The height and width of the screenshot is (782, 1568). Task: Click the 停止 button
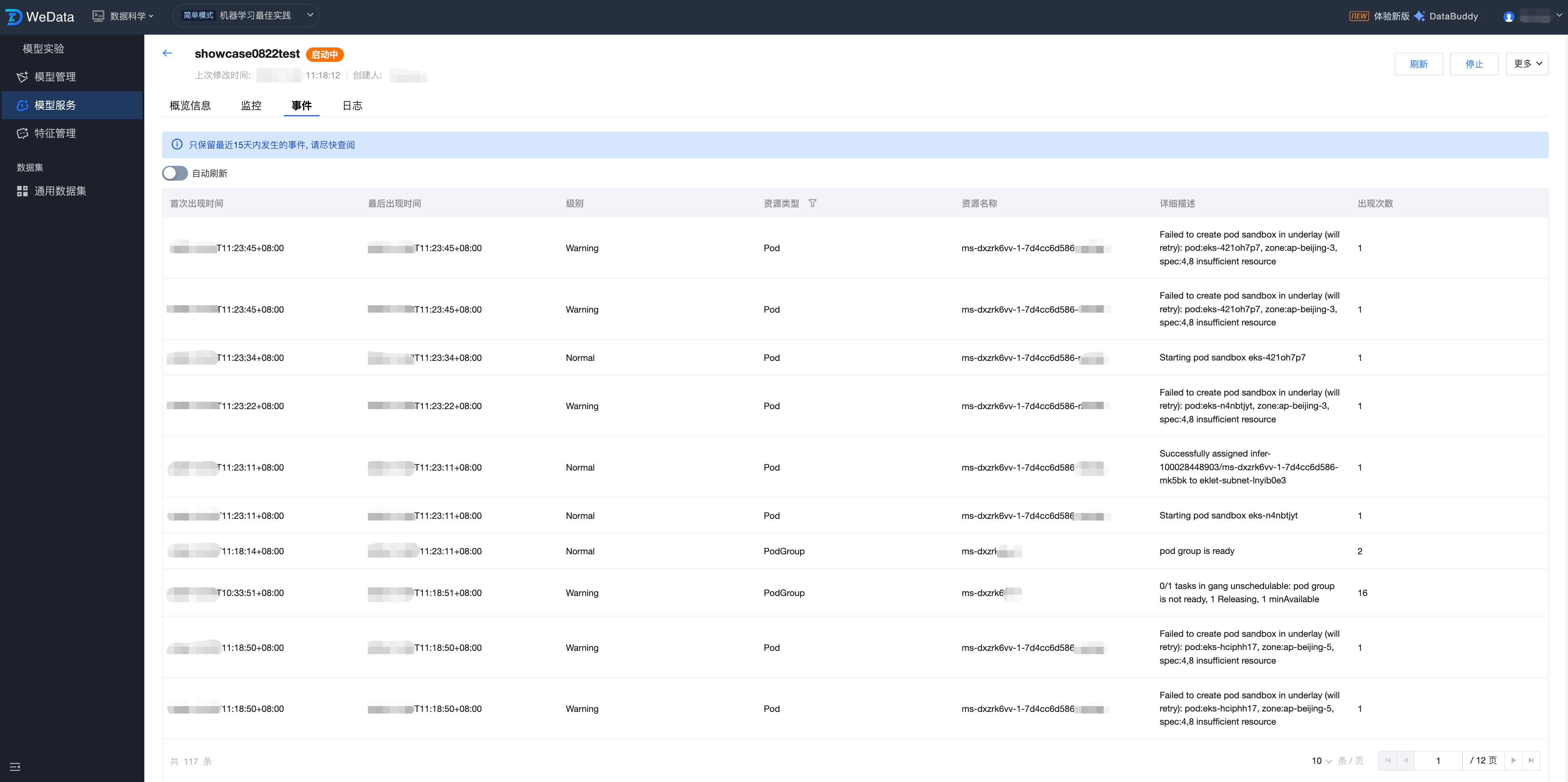(x=1474, y=64)
